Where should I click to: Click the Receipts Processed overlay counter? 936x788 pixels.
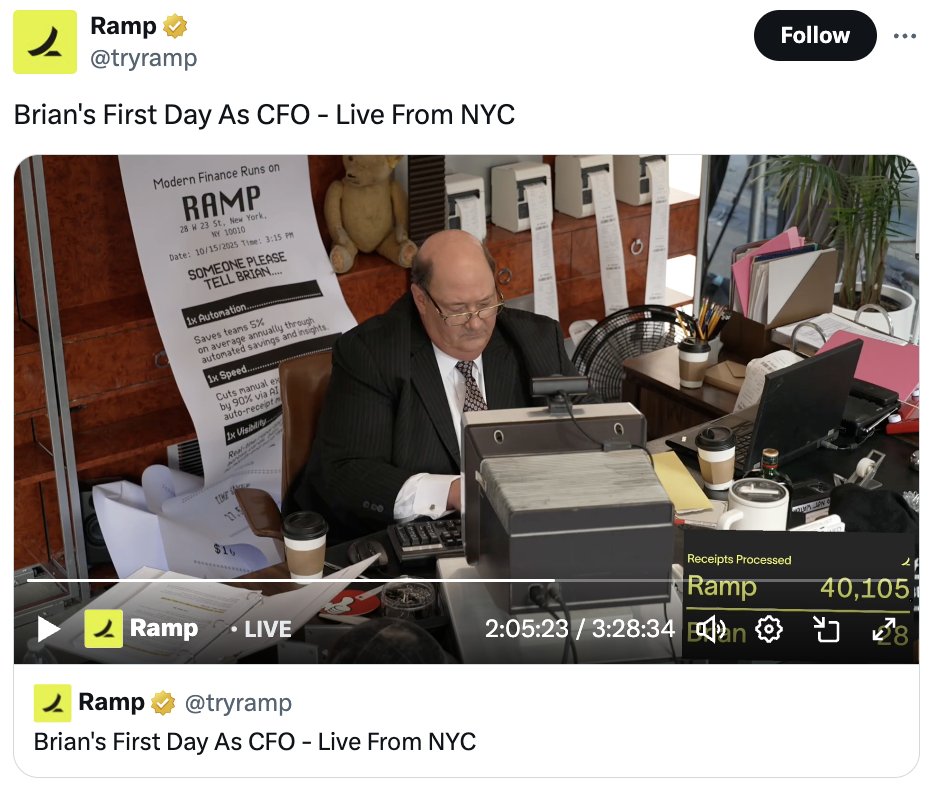(x=798, y=579)
